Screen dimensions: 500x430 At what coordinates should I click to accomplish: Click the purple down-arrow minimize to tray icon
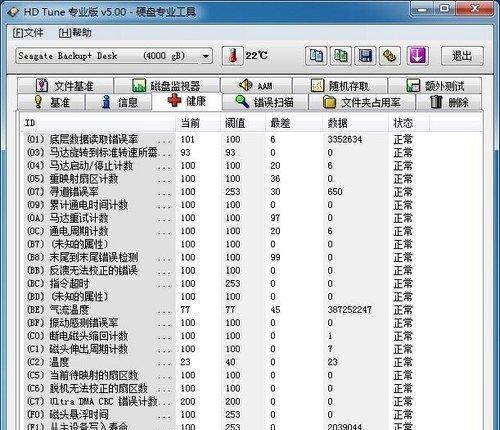point(418,56)
